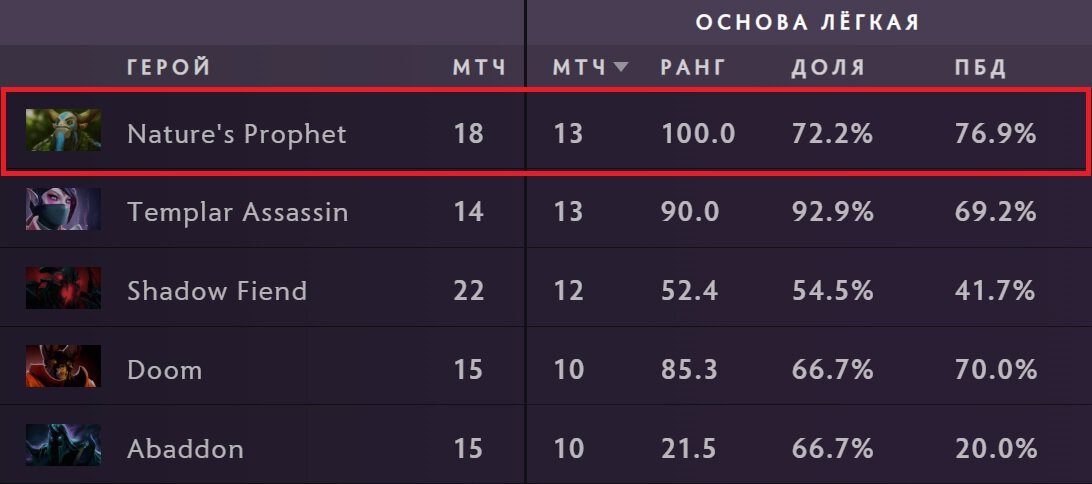Click Templar Assassin's 92.9% share value
The height and width of the screenshot is (484, 1092).
(832, 212)
